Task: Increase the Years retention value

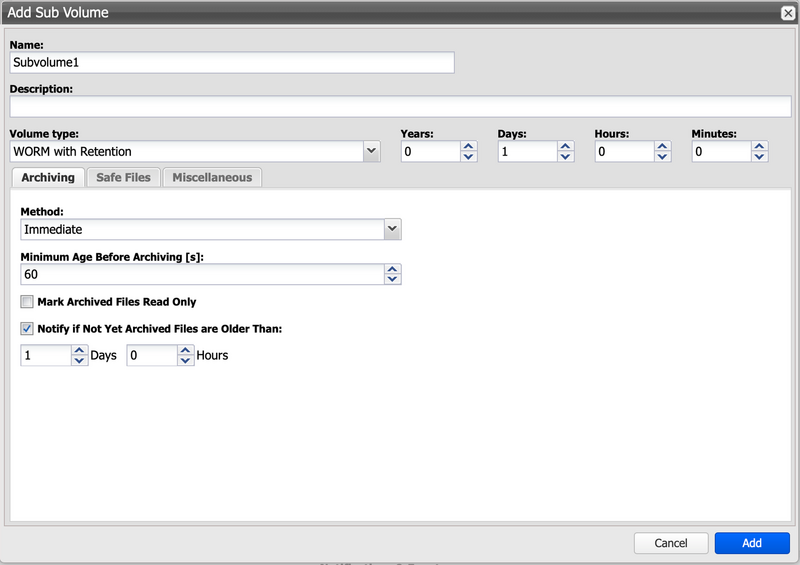Action: (x=469, y=147)
